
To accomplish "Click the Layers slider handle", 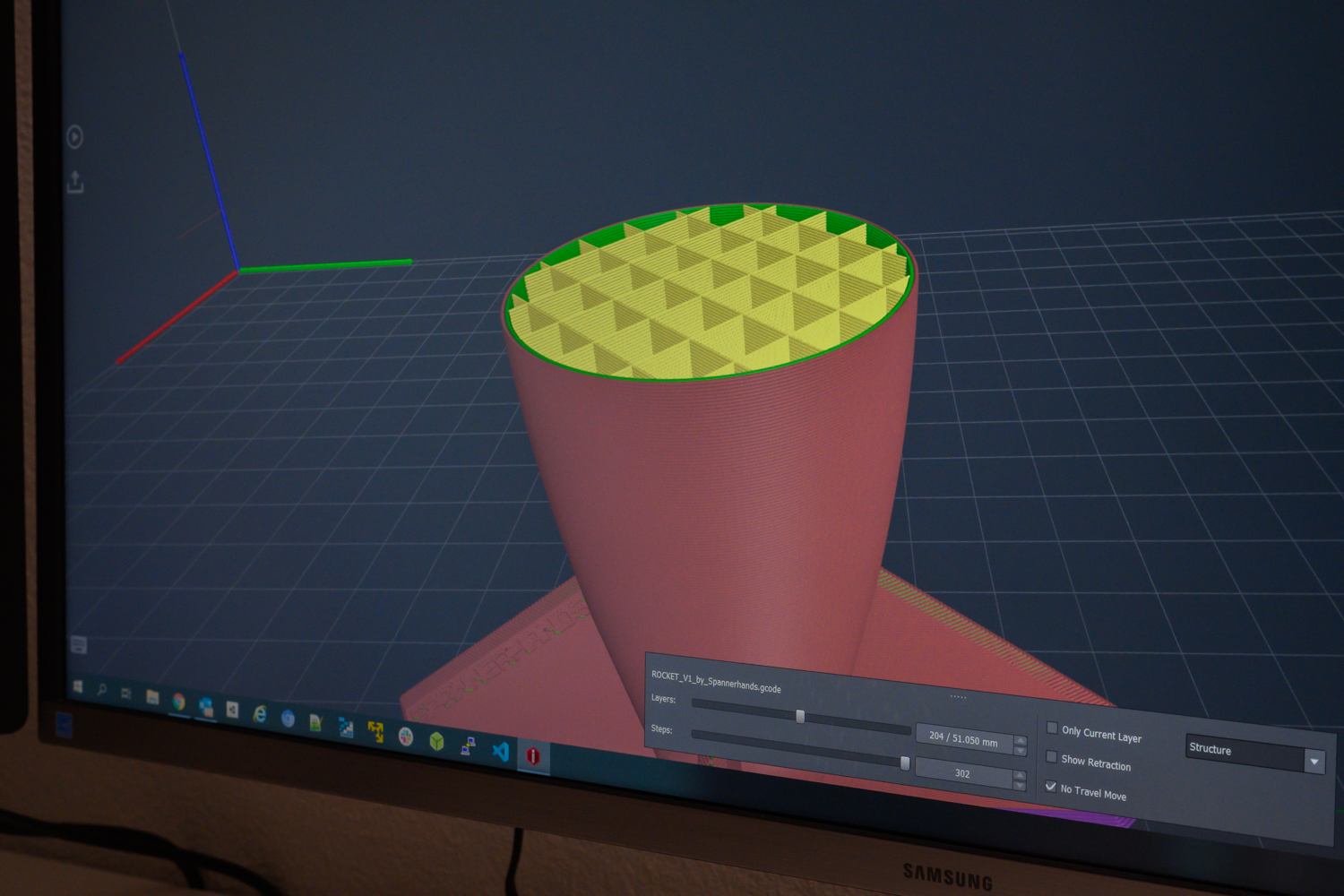I will pos(800,716).
